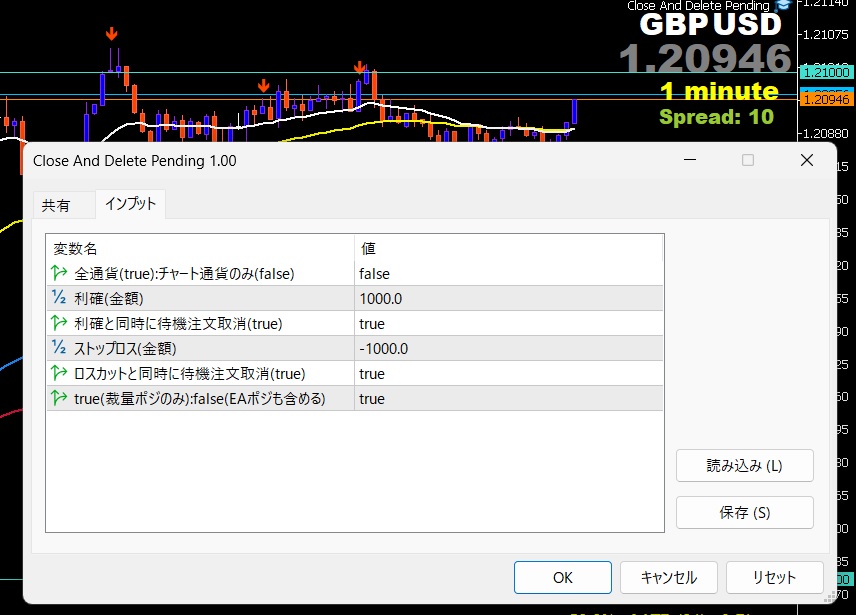Screen dimensions: 856x615
Task: Edit the -1000.0 stop loss value
Action: [x=509, y=349]
